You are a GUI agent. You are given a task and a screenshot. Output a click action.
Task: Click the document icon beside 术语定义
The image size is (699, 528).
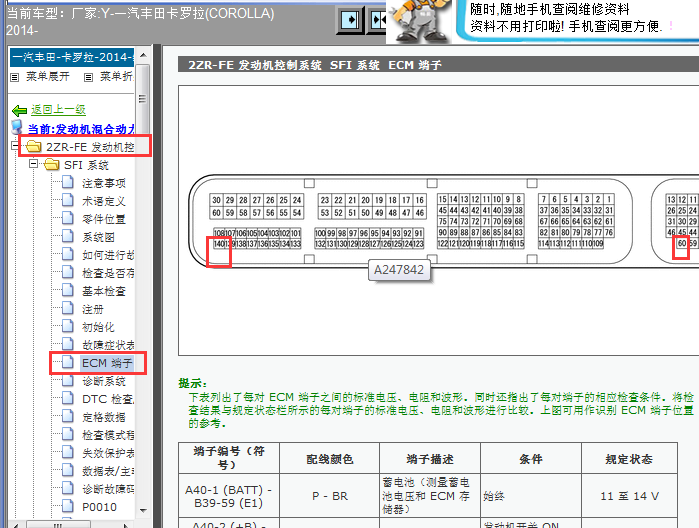pyautogui.click(x=68, y=200)
